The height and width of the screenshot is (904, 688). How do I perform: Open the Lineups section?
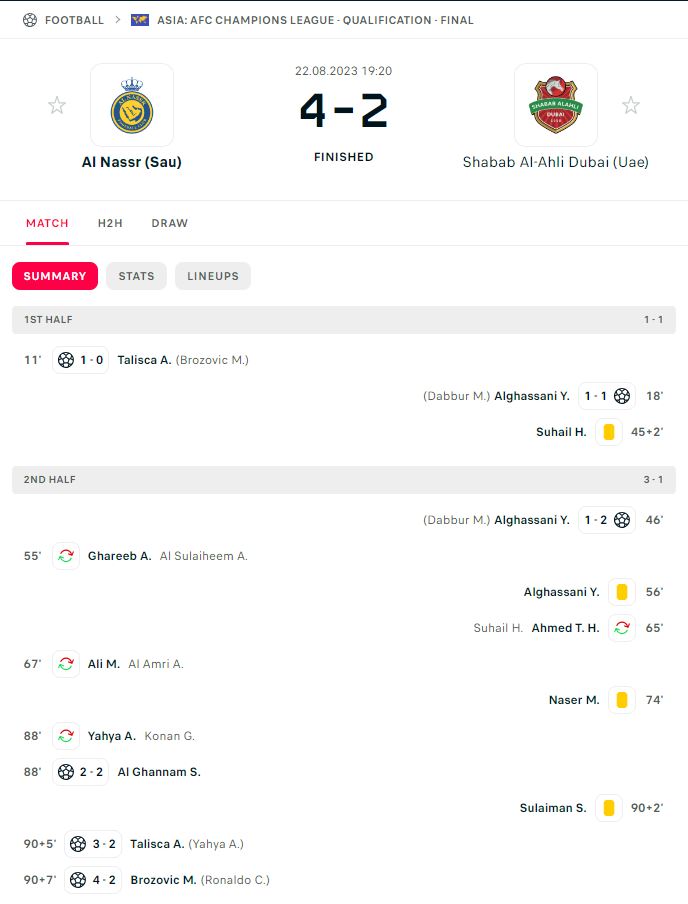[x=213, y=276]
